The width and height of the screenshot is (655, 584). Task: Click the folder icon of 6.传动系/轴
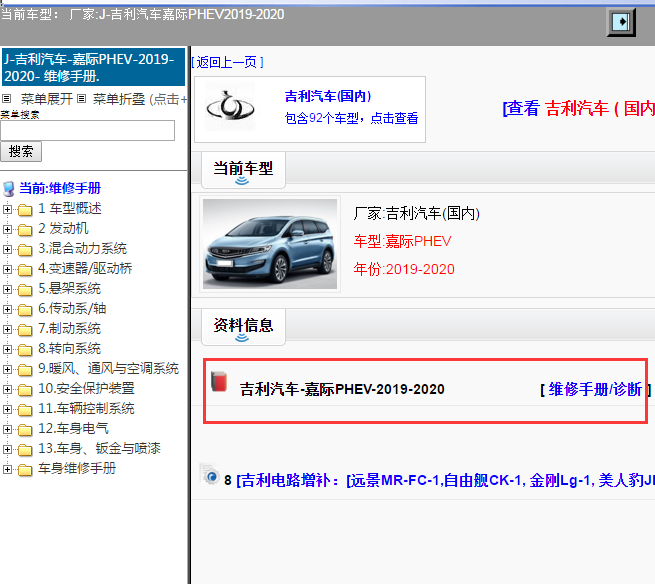pos(25,310)
